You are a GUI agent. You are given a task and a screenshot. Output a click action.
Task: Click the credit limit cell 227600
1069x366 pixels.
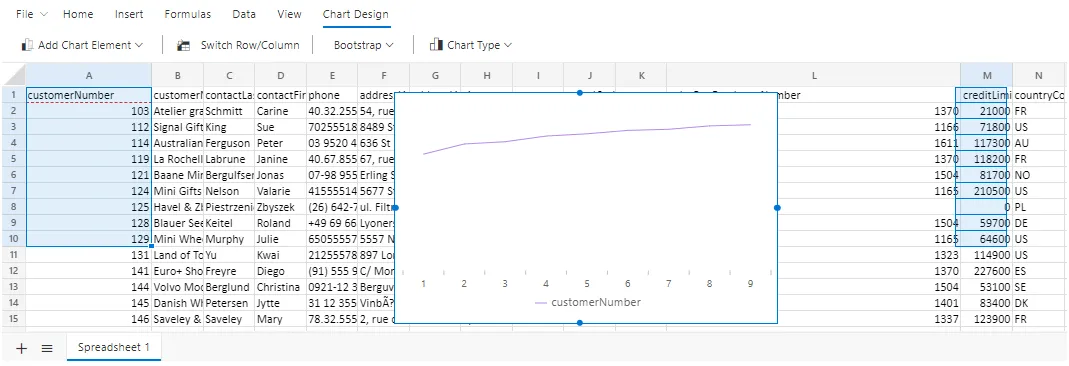coord(987,271)
